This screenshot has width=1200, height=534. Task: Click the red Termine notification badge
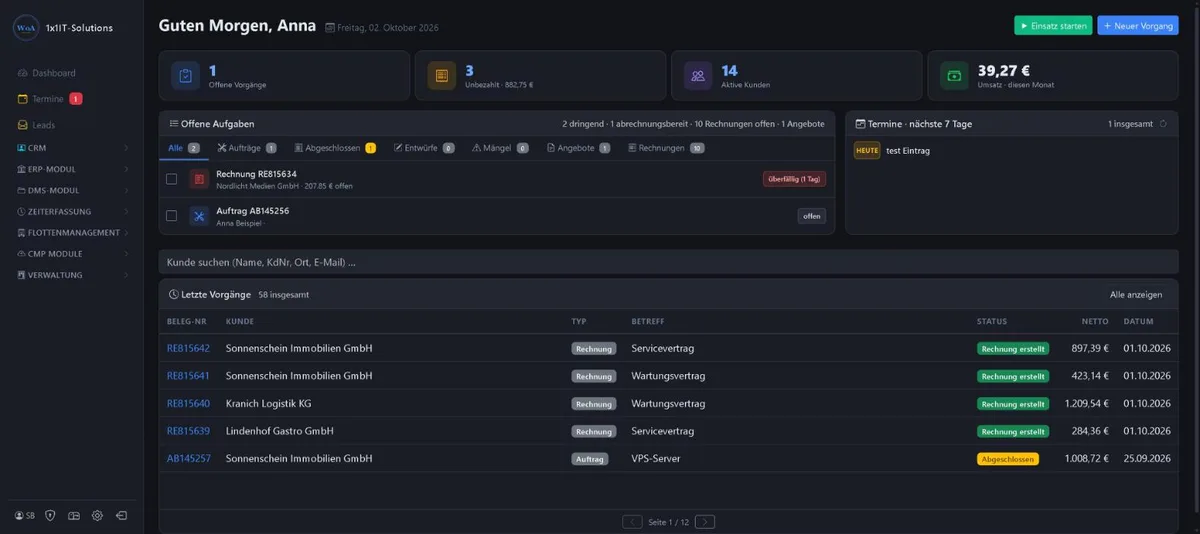[x=76, y=99]
